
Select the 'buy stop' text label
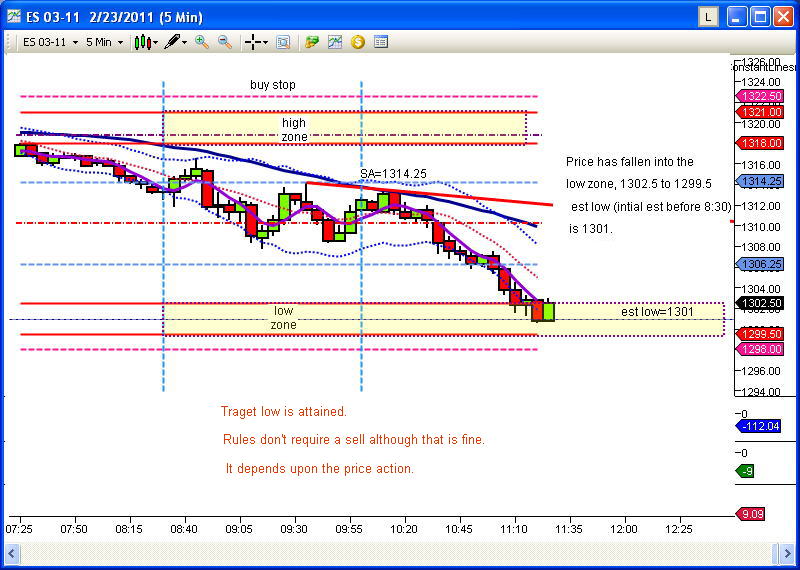(272, 85)
